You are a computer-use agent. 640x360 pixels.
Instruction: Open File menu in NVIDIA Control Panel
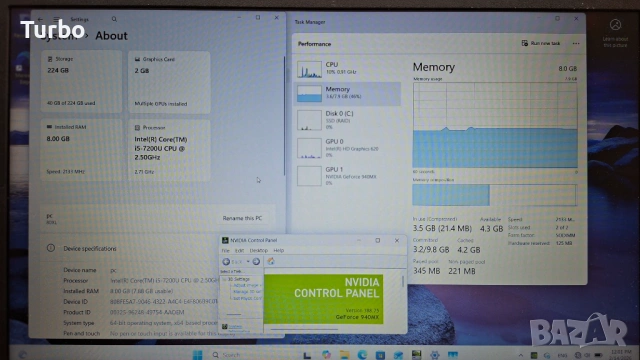pos(225,251)
